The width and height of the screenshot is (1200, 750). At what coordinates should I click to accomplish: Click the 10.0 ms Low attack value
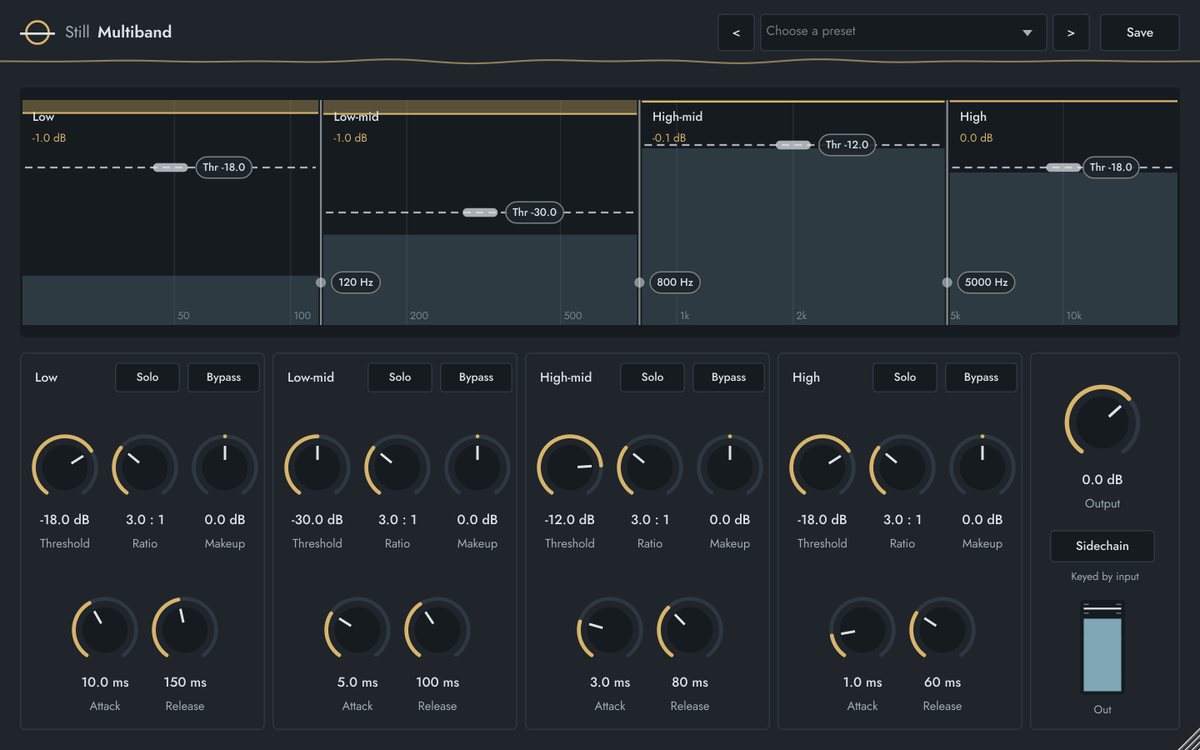[105, 682]
